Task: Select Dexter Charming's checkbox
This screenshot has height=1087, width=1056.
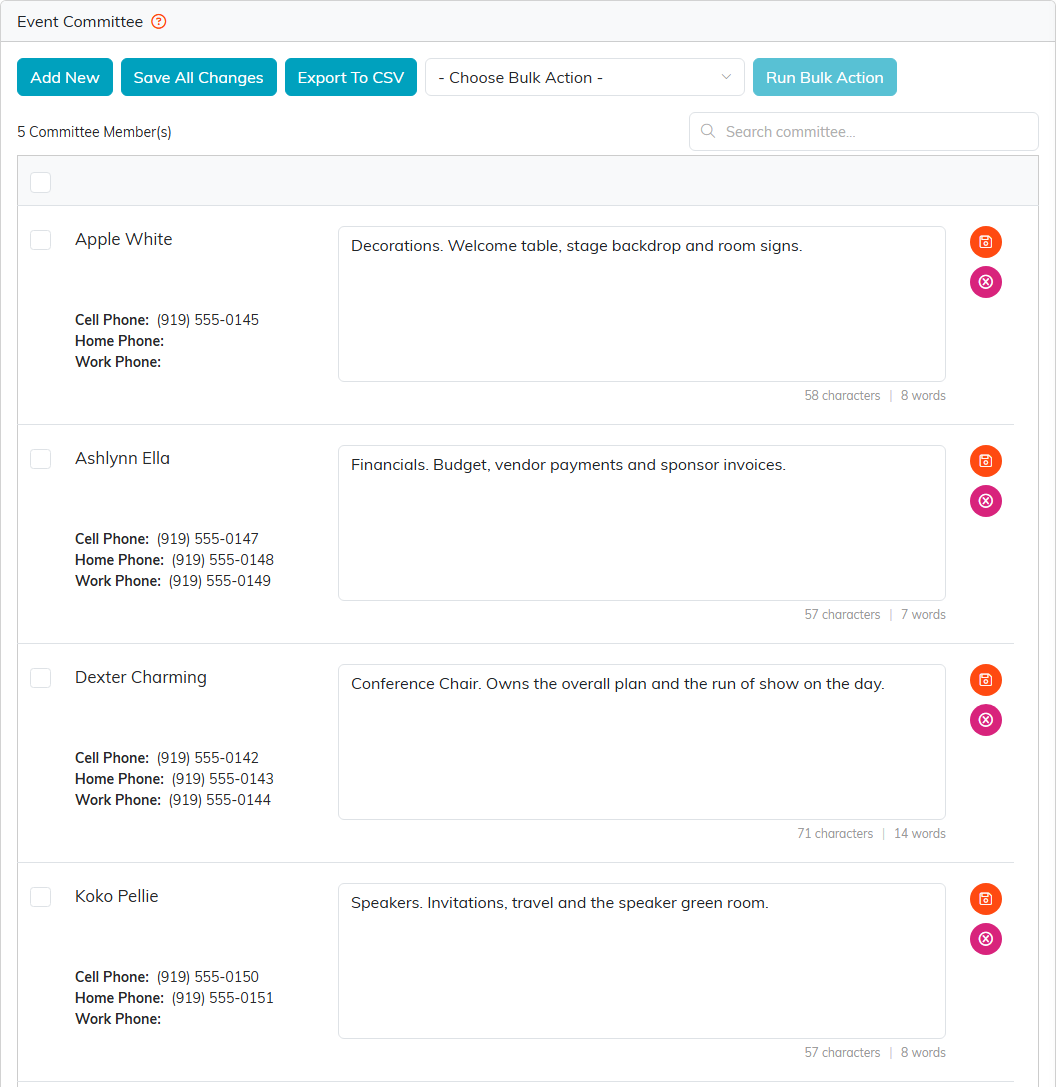Action: coord(41,678)
